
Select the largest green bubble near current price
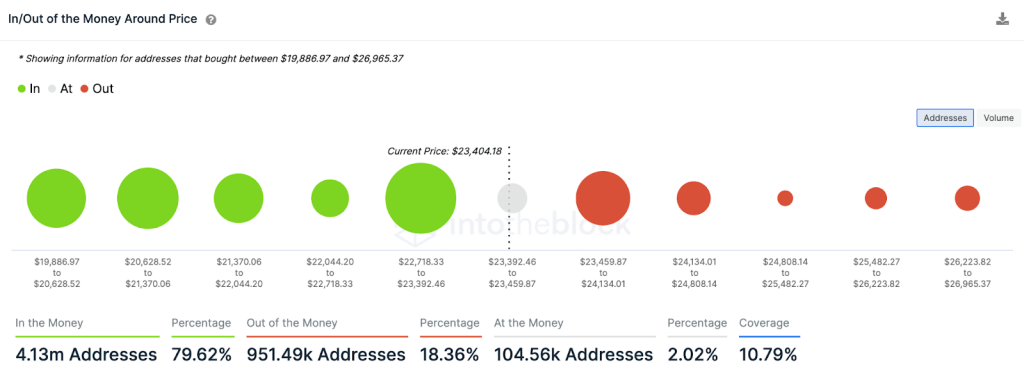[x=421, y=198]
